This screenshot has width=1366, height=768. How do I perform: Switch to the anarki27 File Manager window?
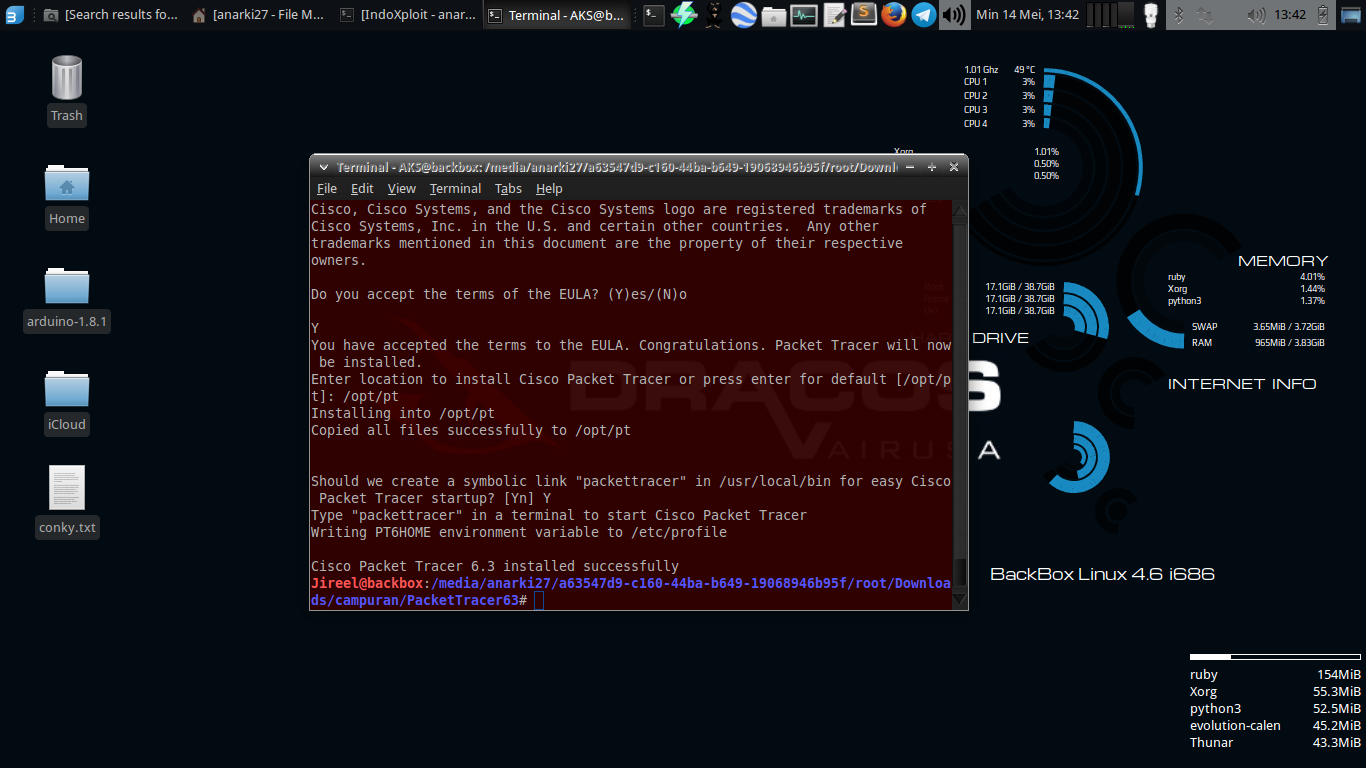(x=257, y=15)
